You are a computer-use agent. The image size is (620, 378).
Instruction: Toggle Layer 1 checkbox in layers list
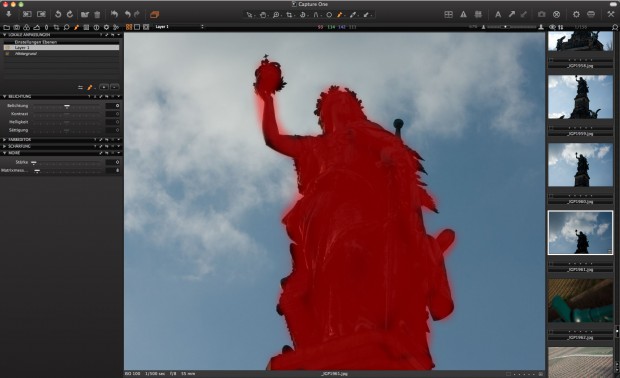pos(7,47)
